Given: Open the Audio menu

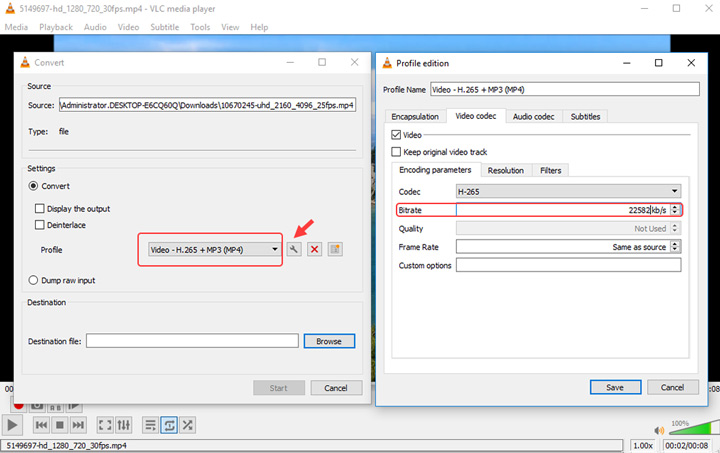Looking at the screenshot, I should [95, 27].
